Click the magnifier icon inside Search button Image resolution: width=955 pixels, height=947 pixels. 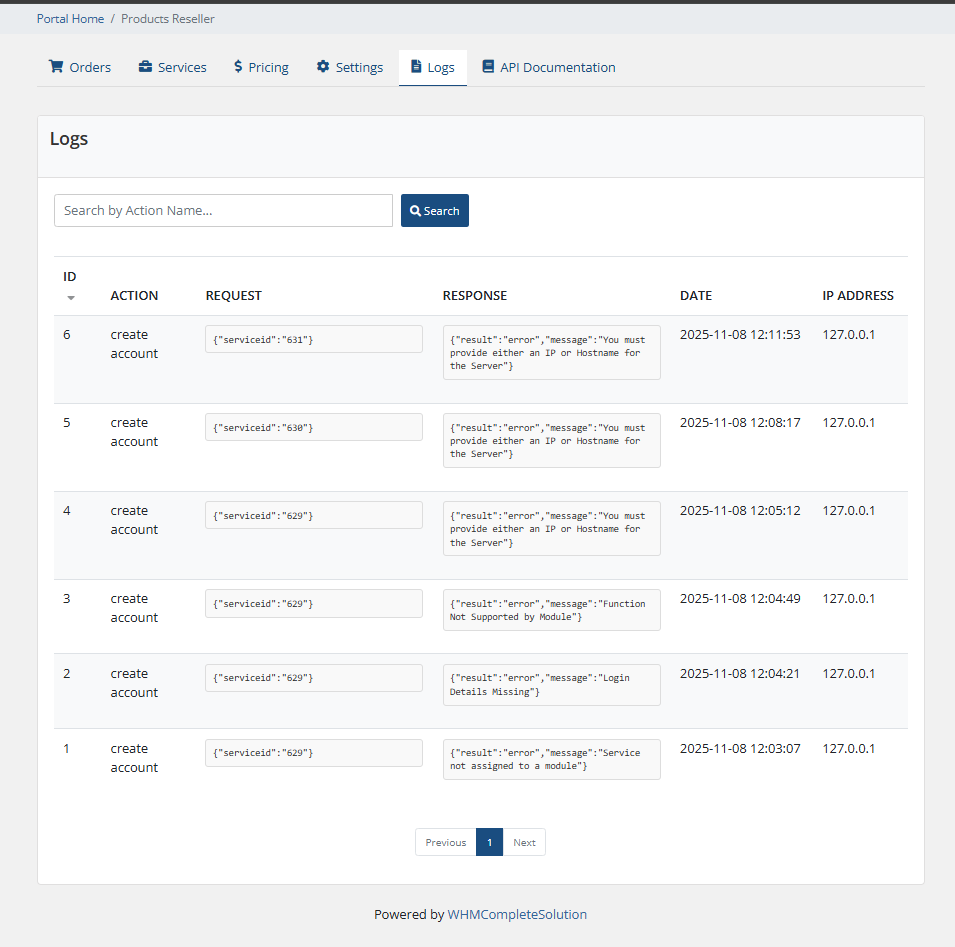coord(415,210)
